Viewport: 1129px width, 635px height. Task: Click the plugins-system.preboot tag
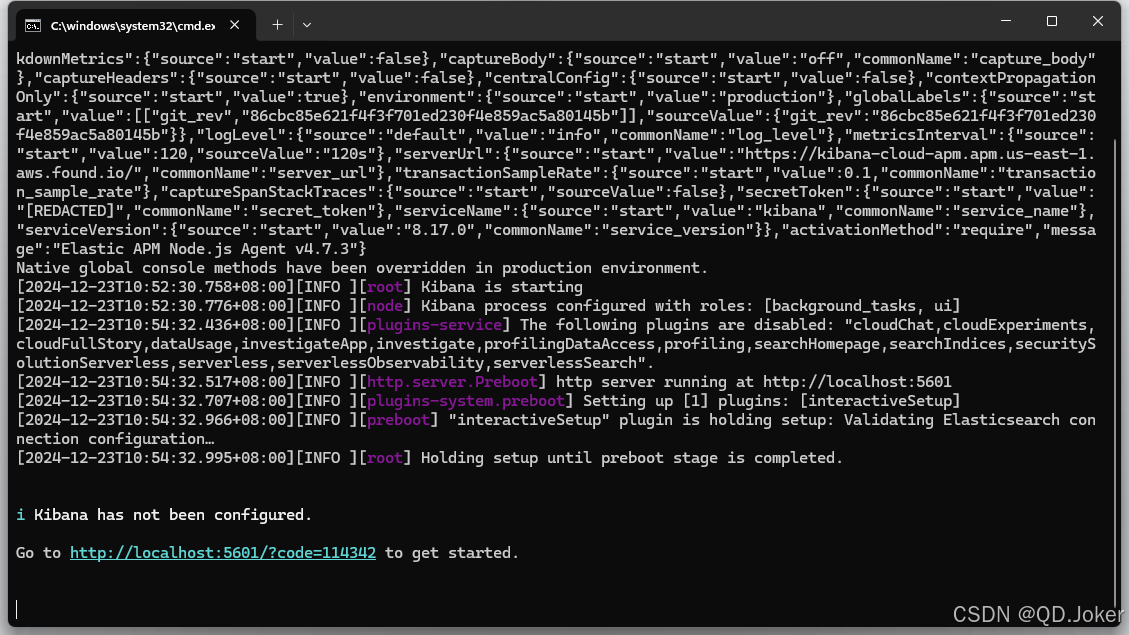pyautogui.click(x=466, y=401)
